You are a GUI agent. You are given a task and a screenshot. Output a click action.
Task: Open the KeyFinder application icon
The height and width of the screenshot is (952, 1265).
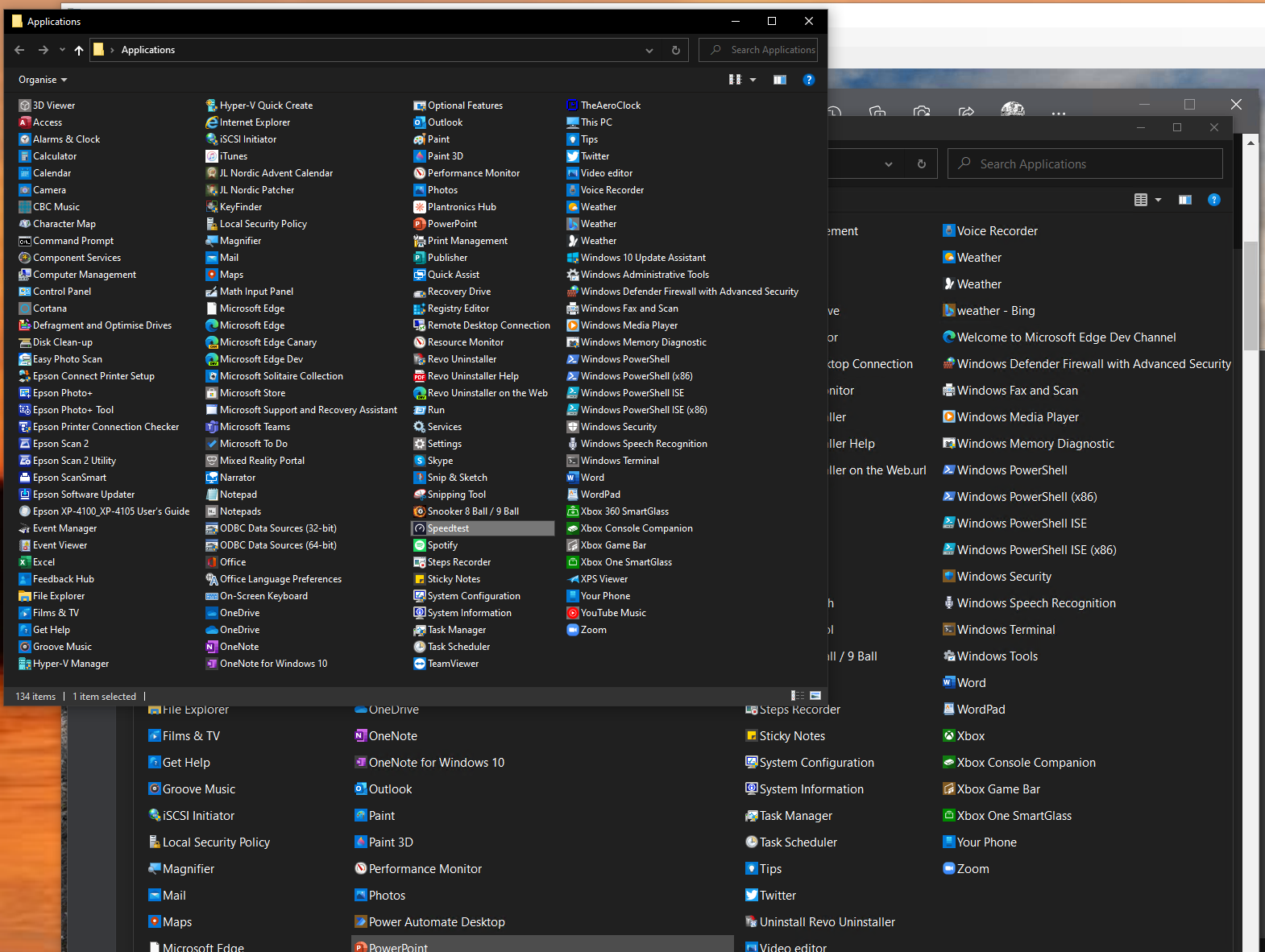coord(212,207)
